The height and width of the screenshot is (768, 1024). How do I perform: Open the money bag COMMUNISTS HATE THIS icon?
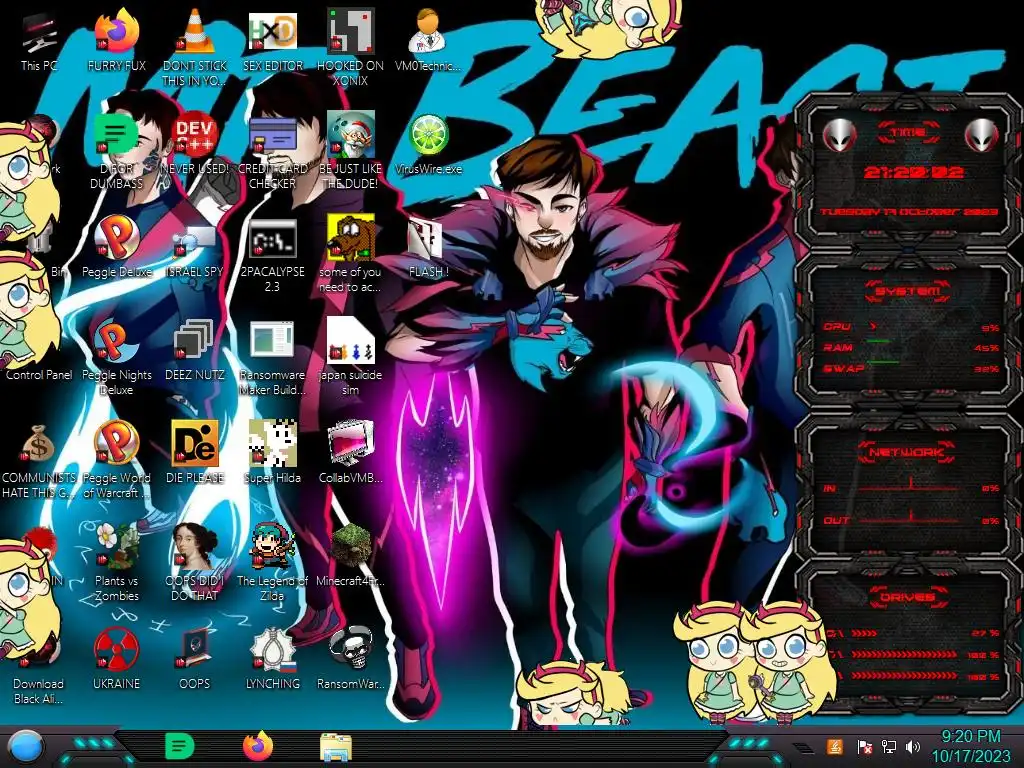pos(39,444)
